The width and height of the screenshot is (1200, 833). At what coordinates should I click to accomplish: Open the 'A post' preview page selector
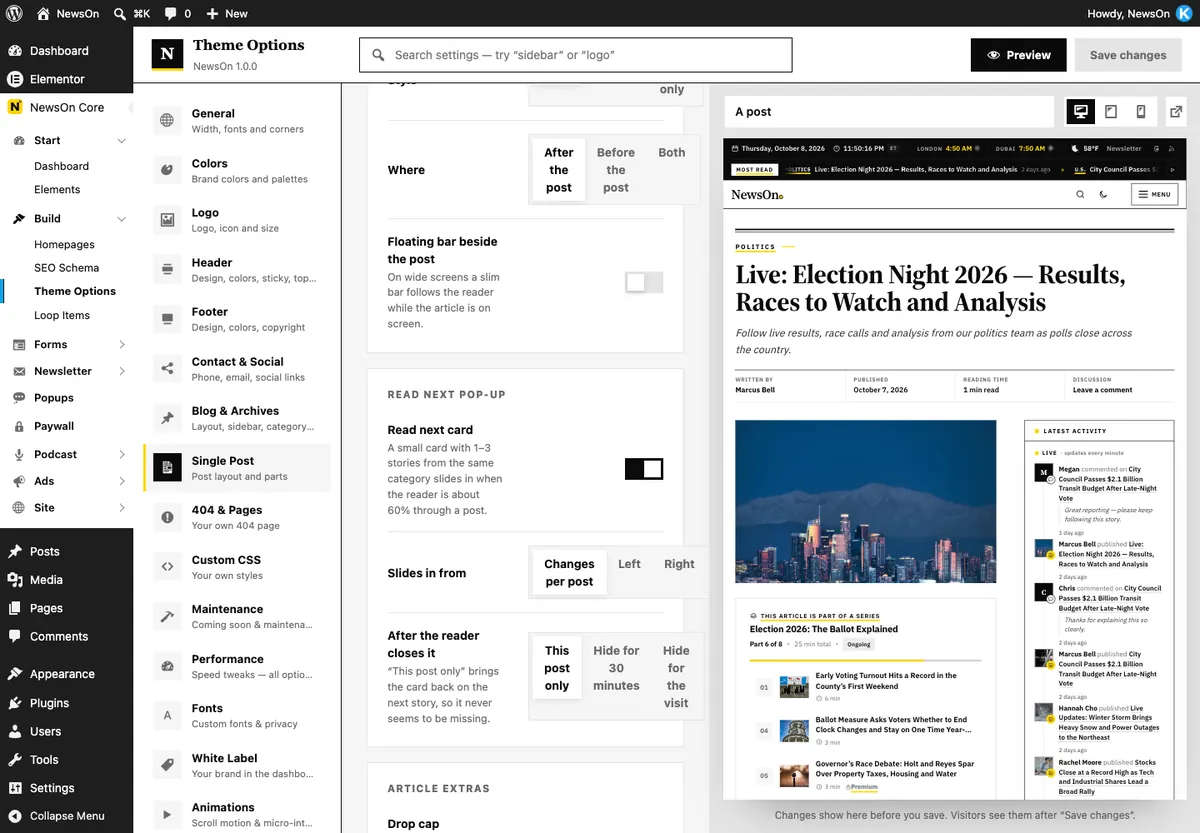click(x=890, y=112)
